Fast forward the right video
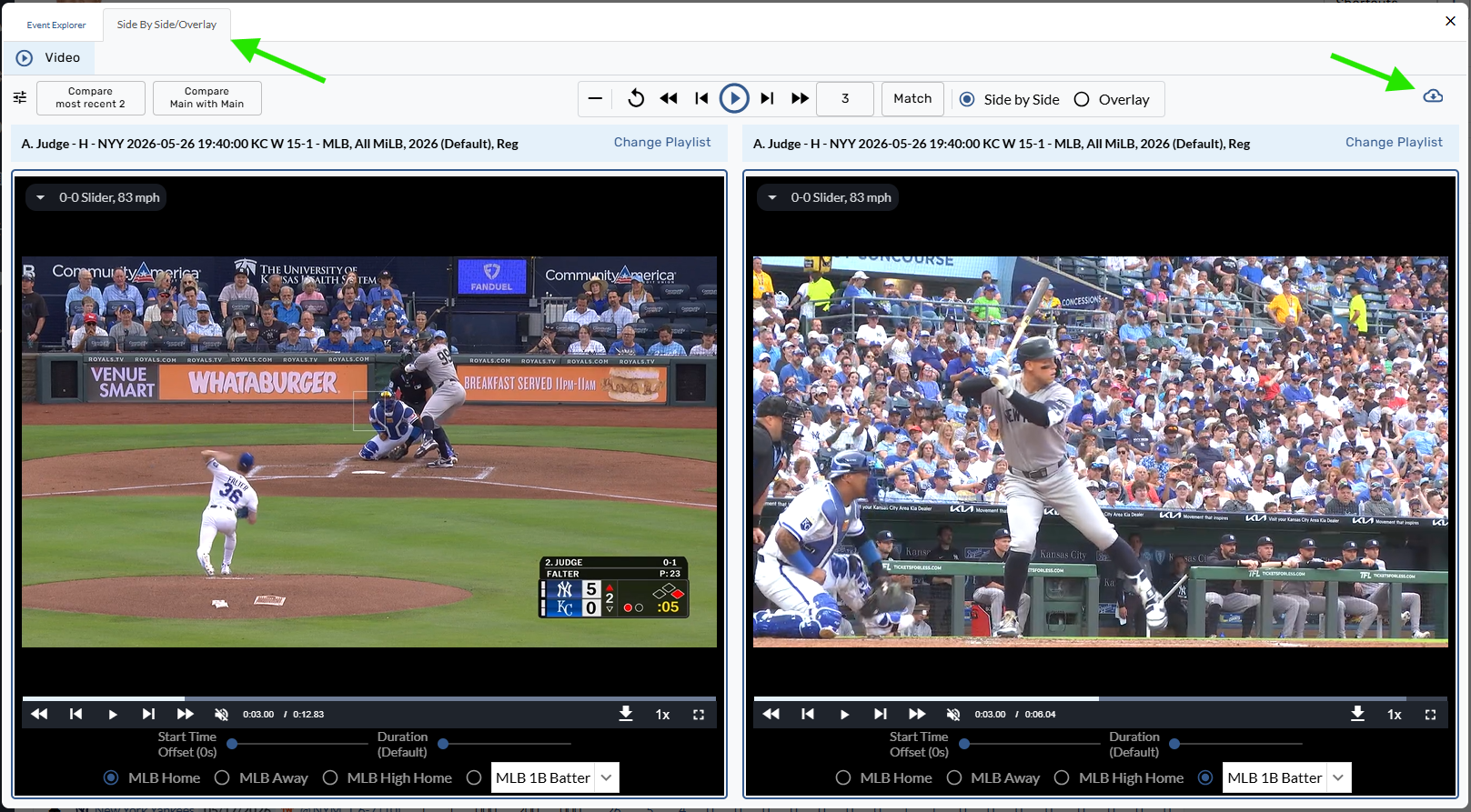Viewport: 1471px width, 812px height. pos(916,714)
